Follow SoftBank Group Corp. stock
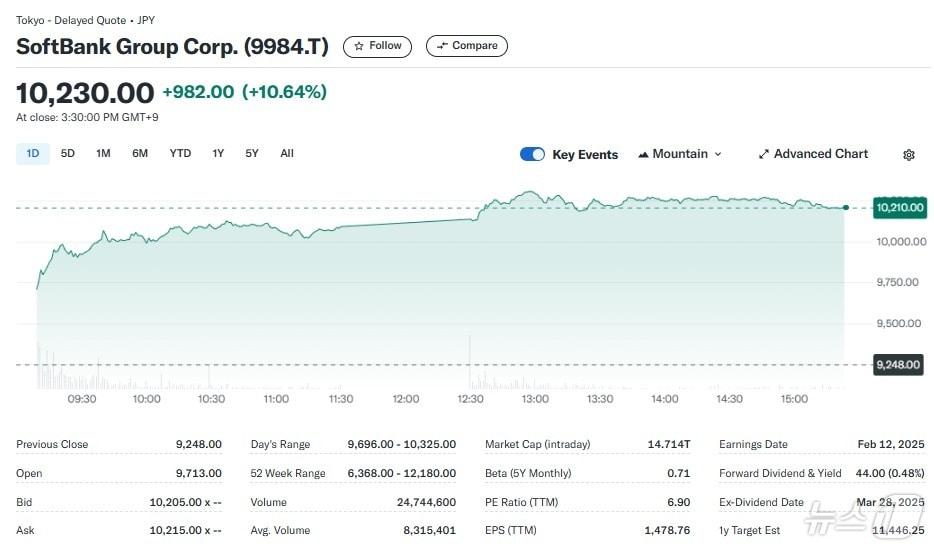The height and width of the screenshot is (551, 934). coord(377,46)
